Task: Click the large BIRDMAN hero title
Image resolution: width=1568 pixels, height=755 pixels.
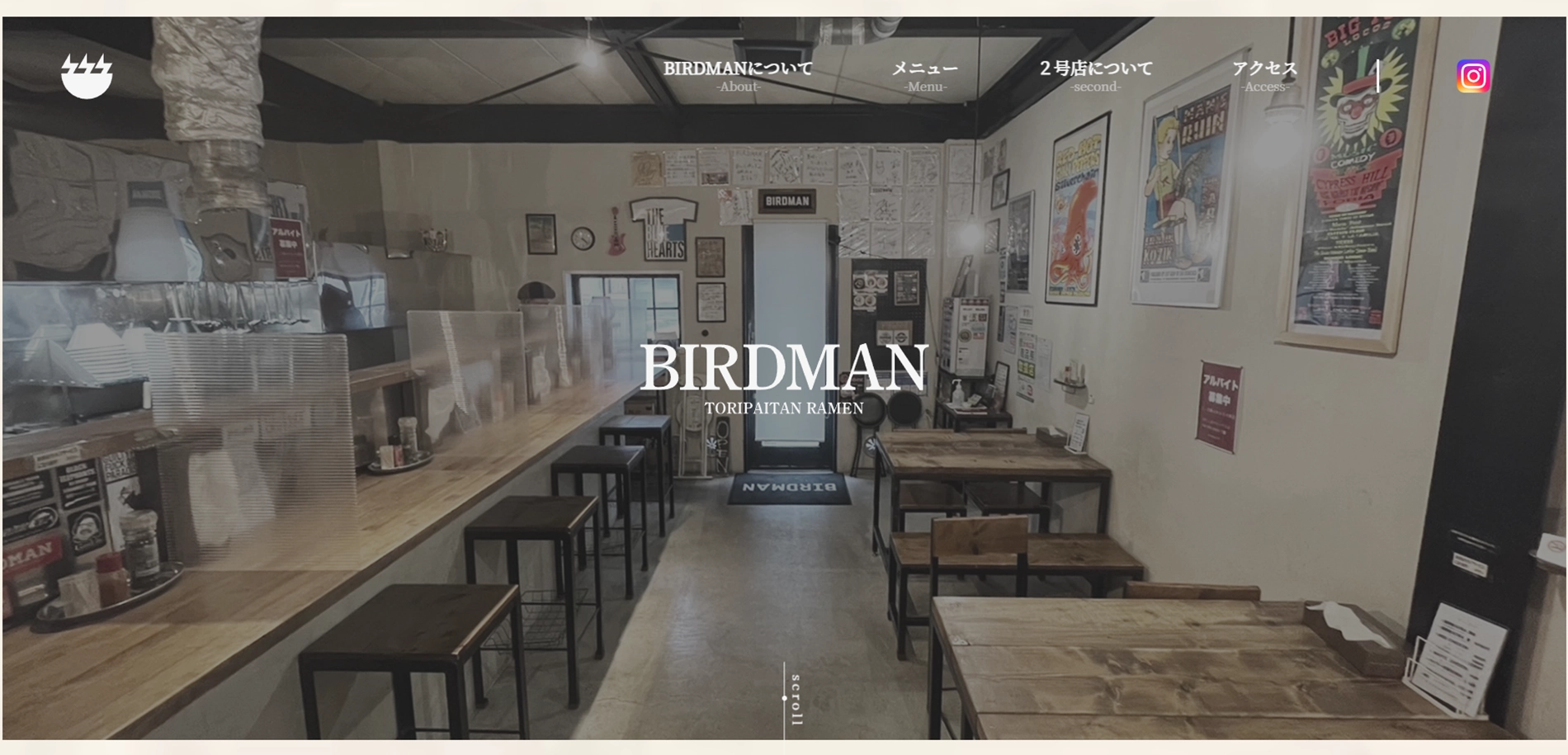Action: (x=784, y=367)
